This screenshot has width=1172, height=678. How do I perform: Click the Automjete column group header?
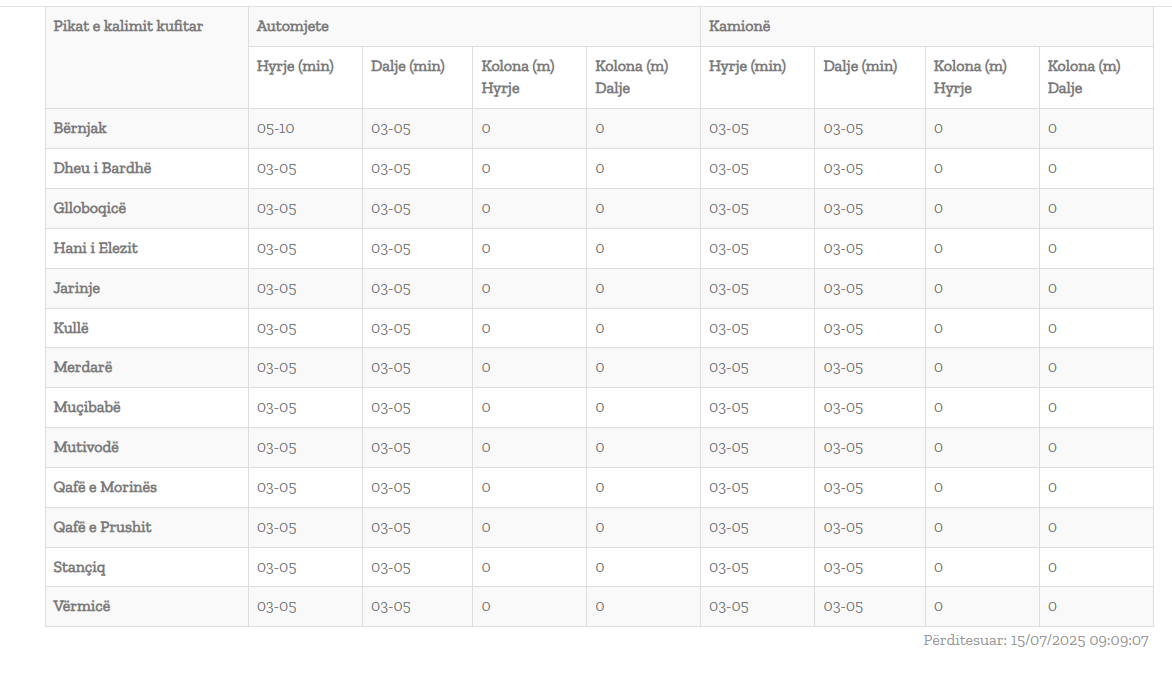pyautogui.click(x=293, y=27)
